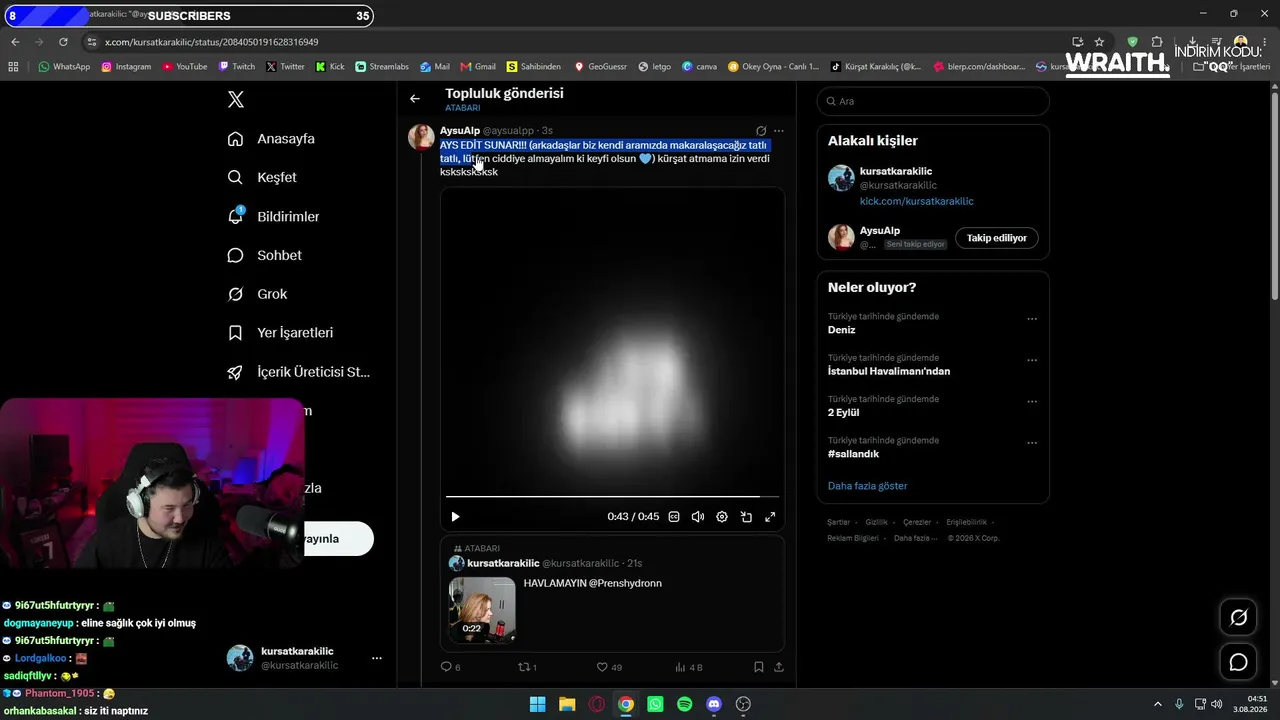Click the X logo in the sidebar
Screen dimensions: 1280x720
236,99
